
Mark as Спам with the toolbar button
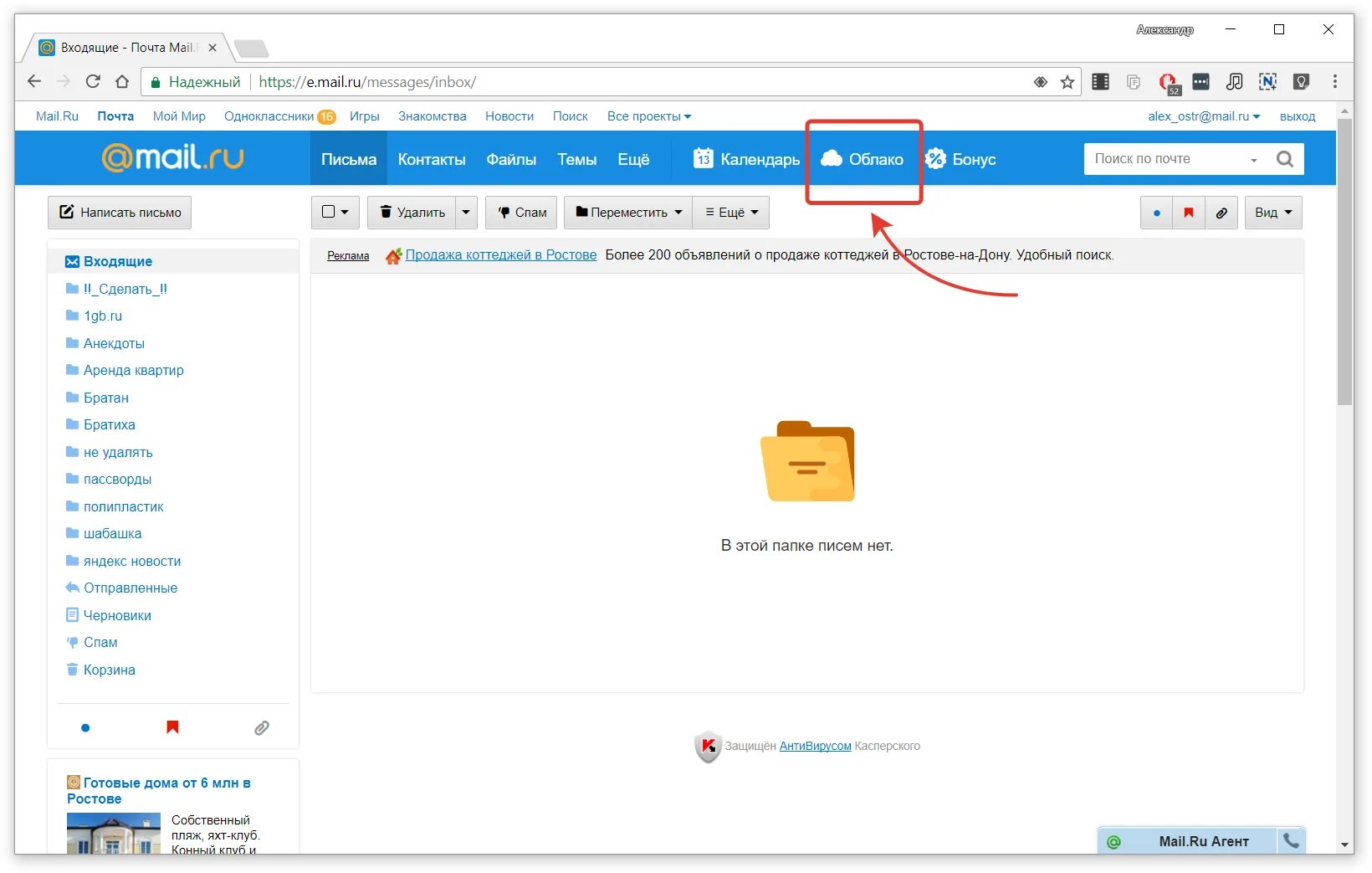521,213
